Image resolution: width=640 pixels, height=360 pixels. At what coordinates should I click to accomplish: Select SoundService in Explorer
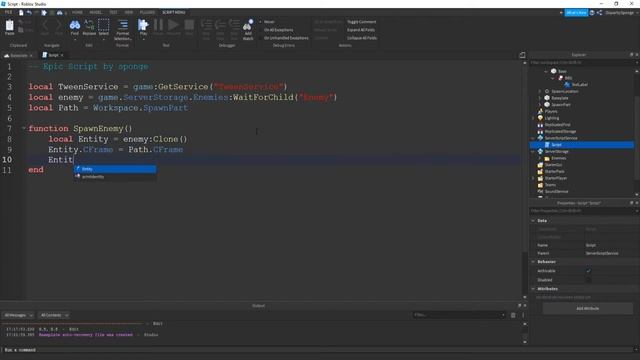click(556, 191)
